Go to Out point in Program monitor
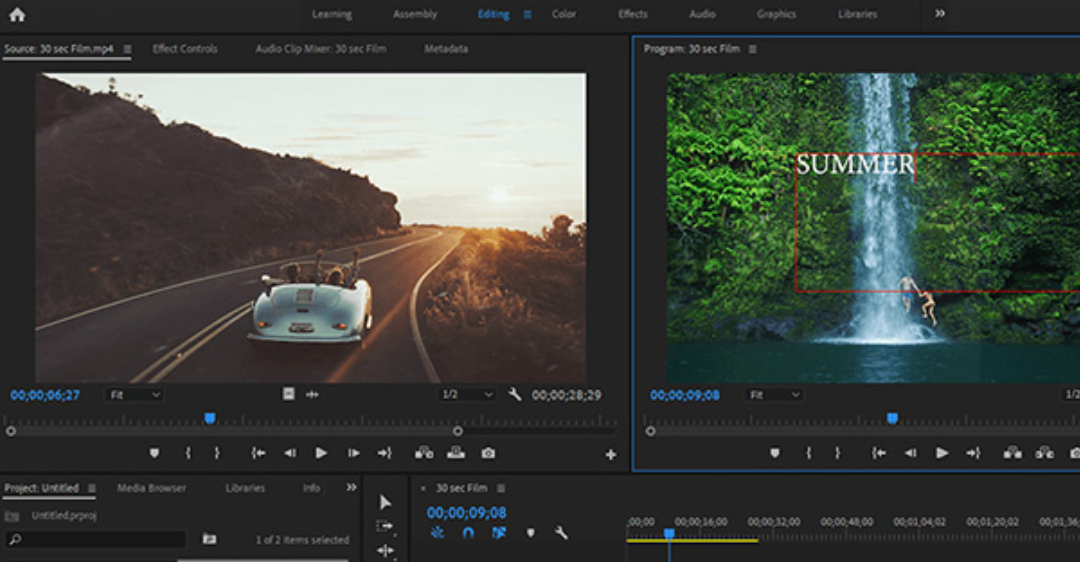Screen dimensions: 1080x562 [x=973, y=453]
